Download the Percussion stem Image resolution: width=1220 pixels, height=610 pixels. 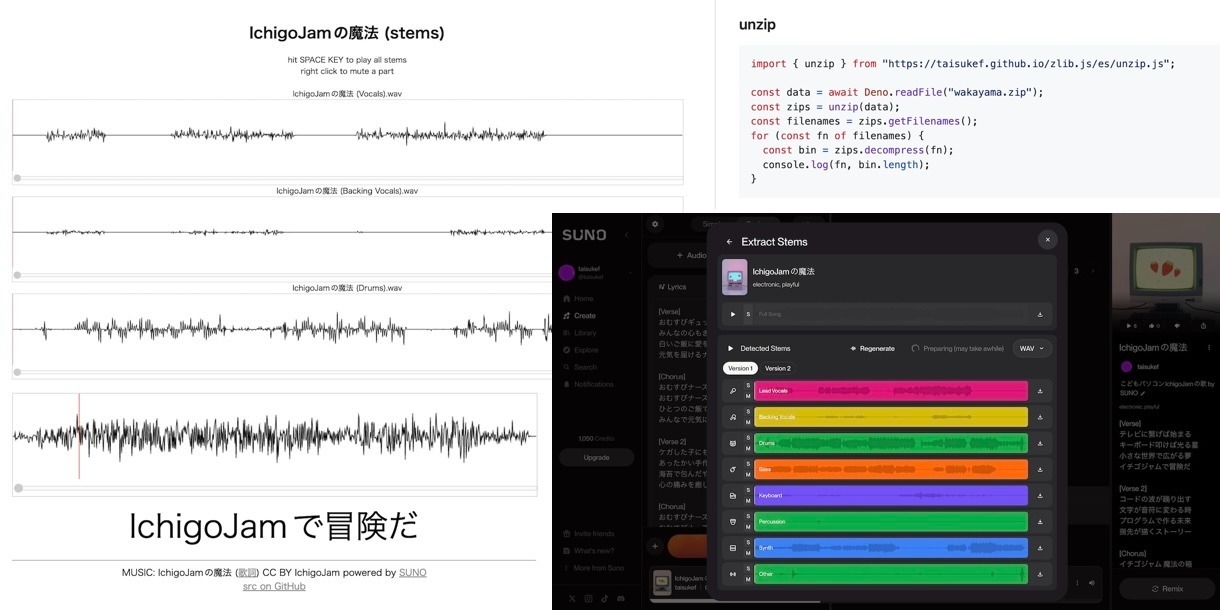1041,521
